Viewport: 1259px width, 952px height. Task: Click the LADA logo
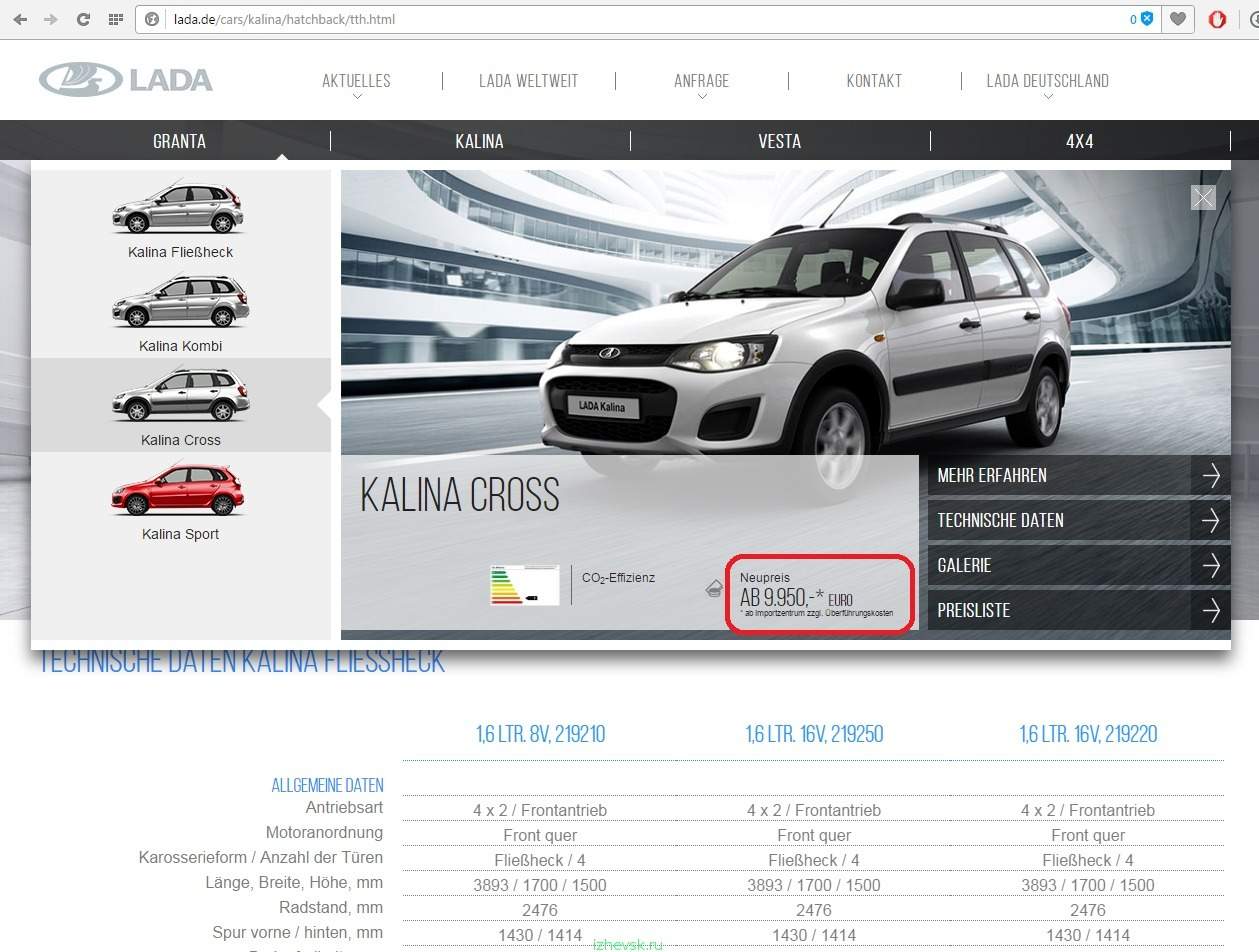coord(126,80)
